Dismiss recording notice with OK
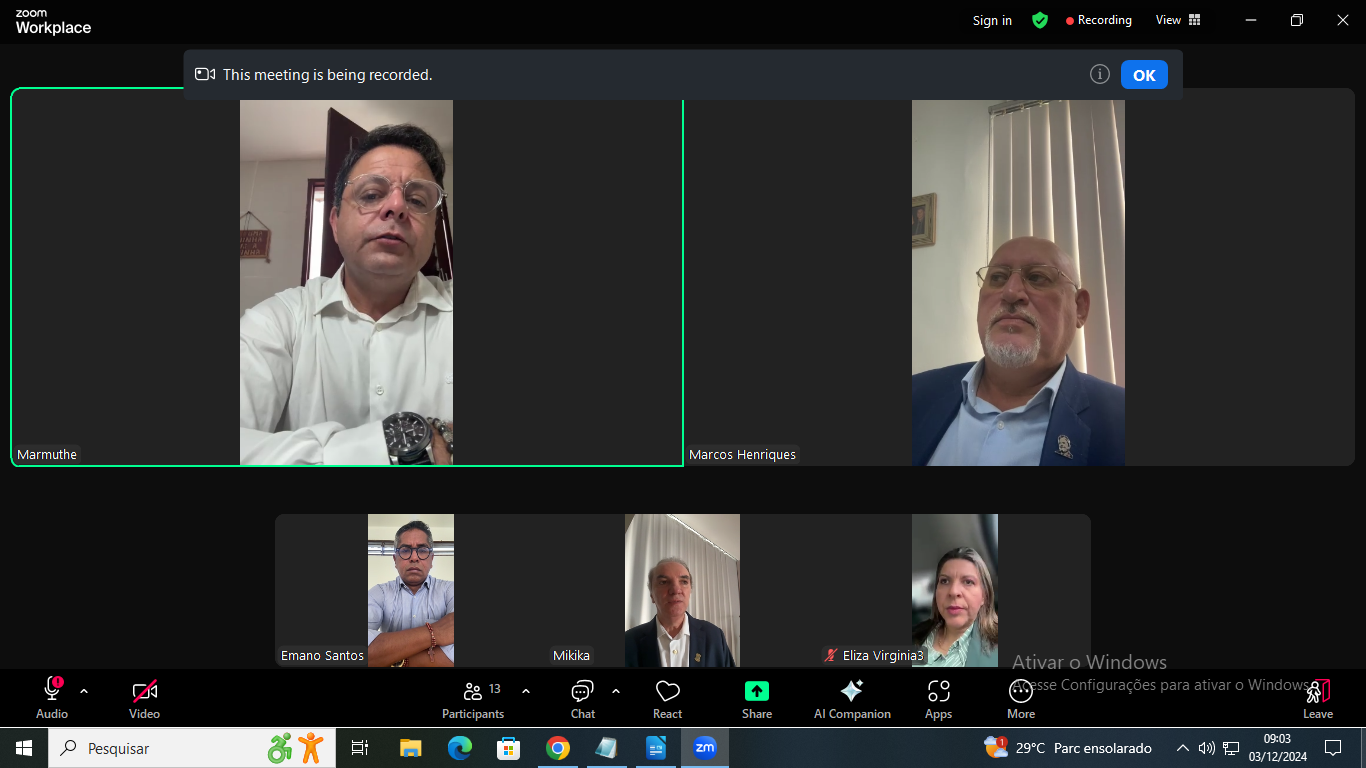The image size is (1366, 768). [1144, 75]
